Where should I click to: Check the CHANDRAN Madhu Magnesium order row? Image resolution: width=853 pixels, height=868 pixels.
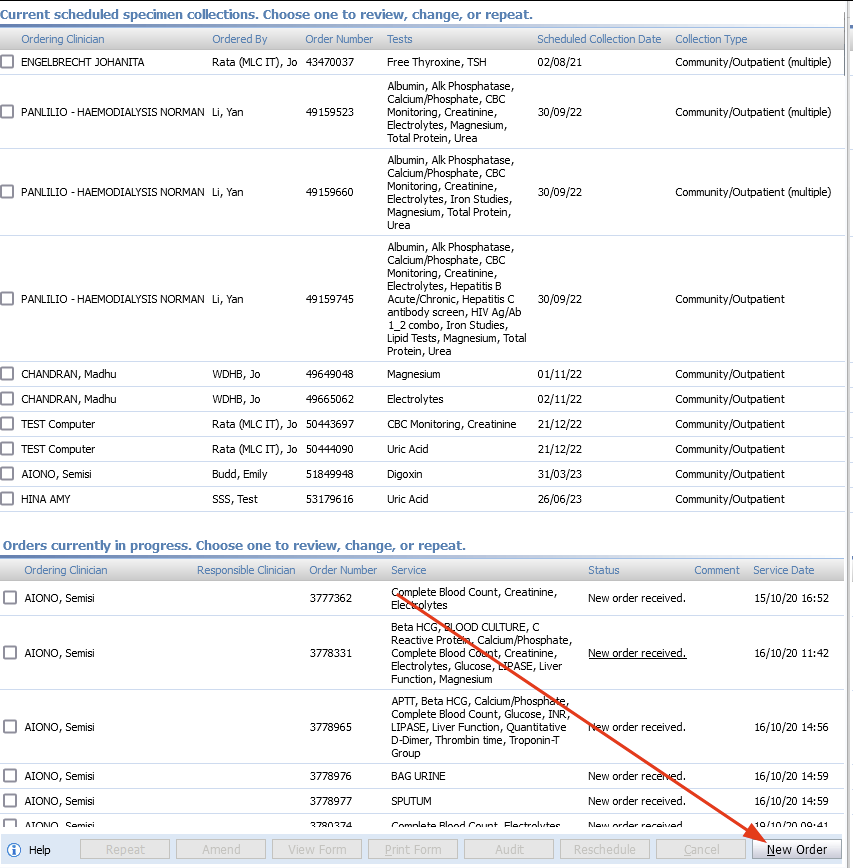click(7, 373)
